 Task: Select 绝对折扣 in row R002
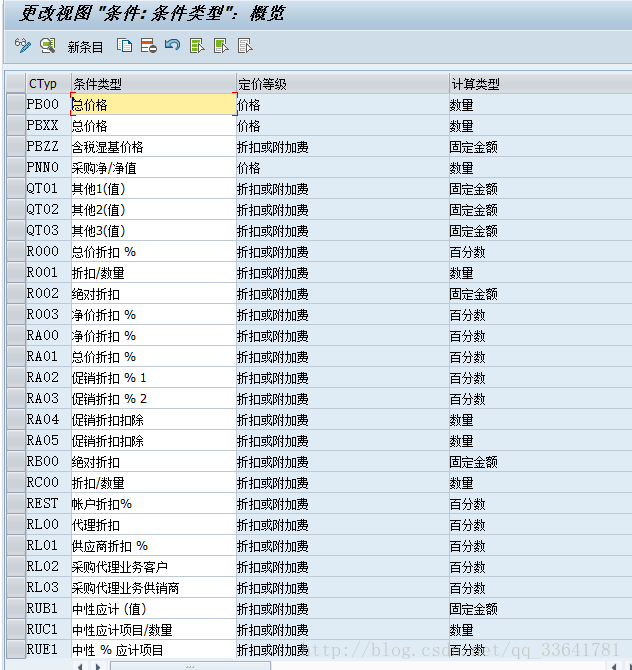coord(154,294)
